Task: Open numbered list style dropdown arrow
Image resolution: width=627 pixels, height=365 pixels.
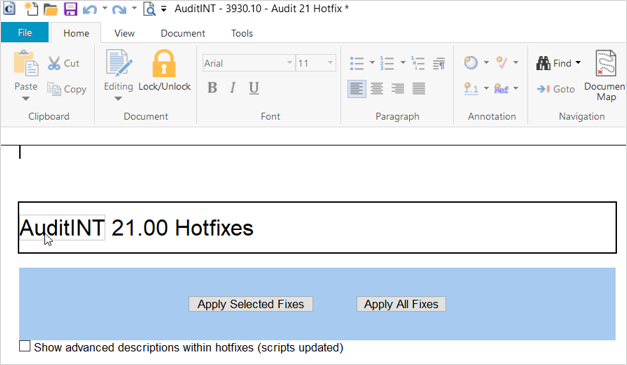Action: [x=403, y=63]
